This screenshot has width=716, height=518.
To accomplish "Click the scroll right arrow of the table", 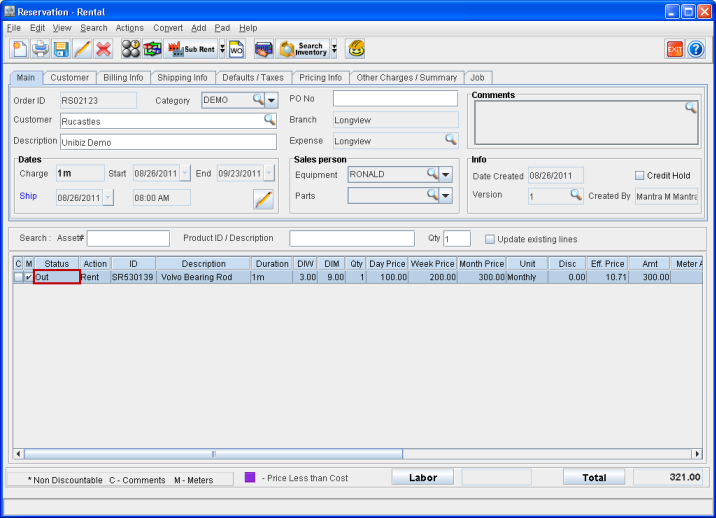I will click(697, 454).
